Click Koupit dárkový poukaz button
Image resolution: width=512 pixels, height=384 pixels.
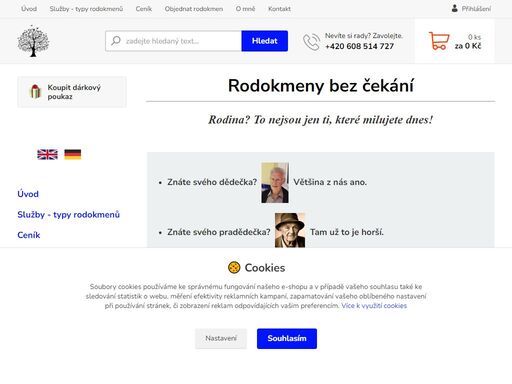(72, 92)
